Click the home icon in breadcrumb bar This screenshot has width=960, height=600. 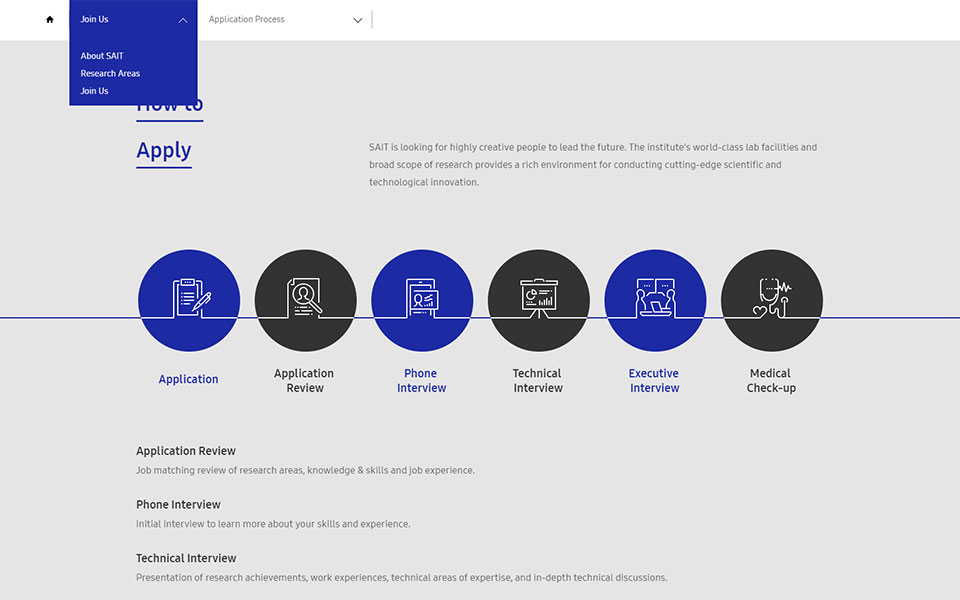tap(50, 20)
